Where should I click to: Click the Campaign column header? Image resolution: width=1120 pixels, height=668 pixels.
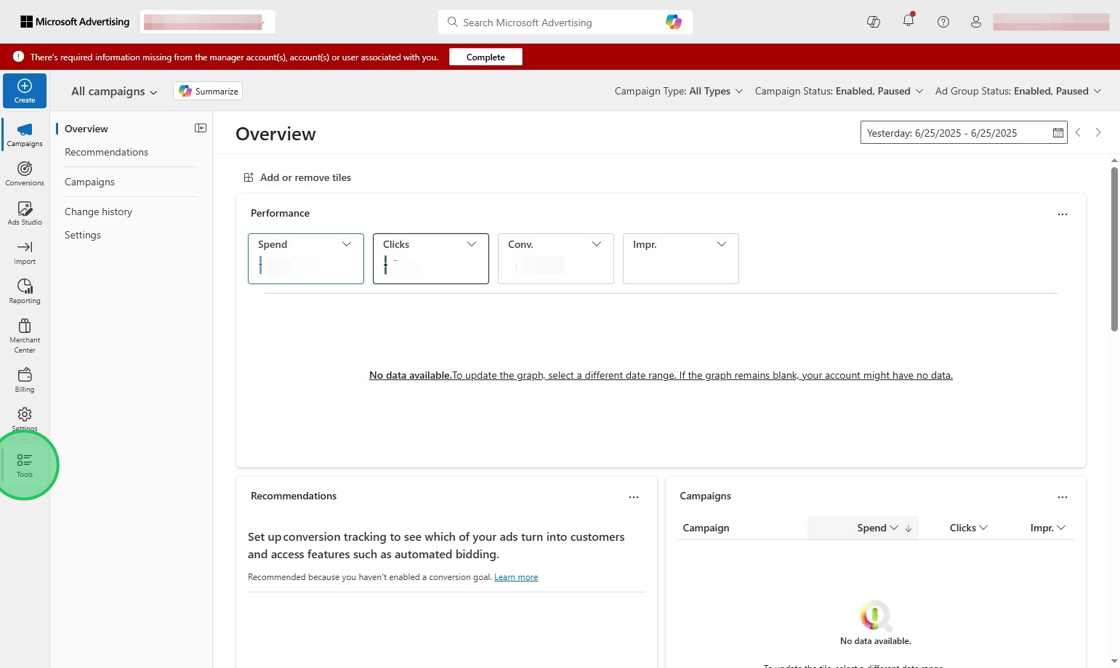tap(706, 528)
